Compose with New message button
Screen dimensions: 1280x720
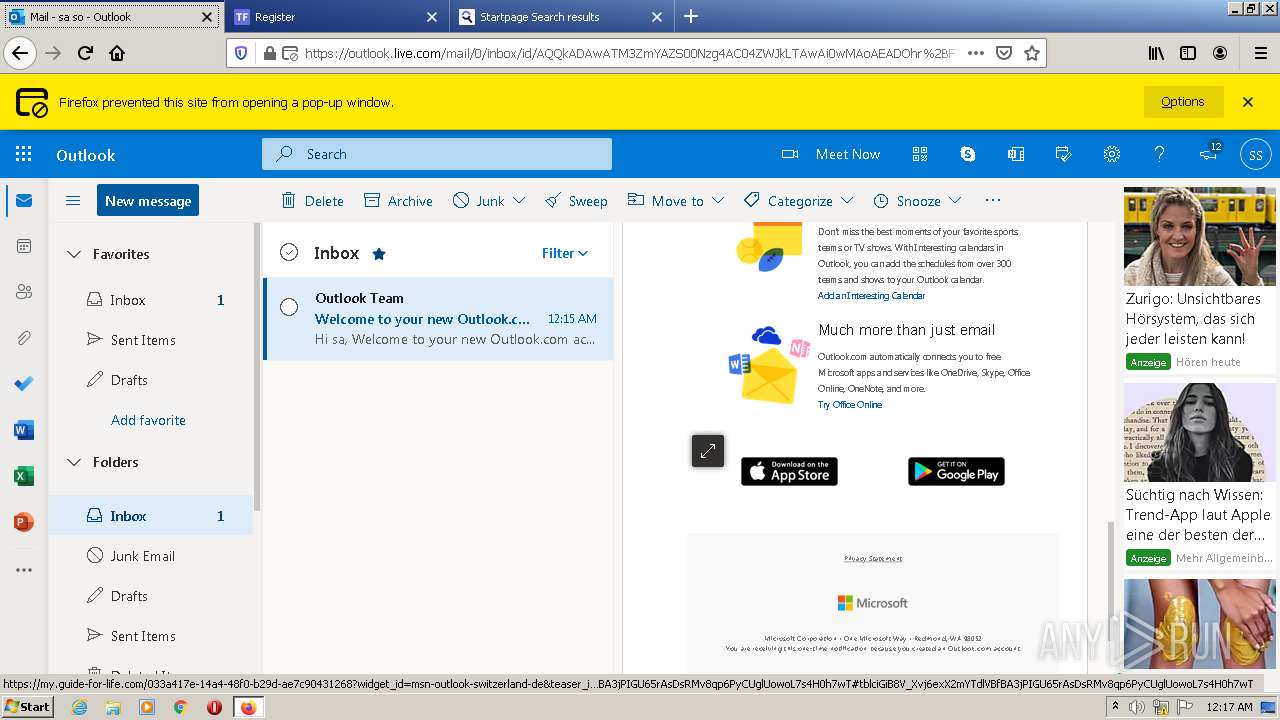[x=148, y=200]
